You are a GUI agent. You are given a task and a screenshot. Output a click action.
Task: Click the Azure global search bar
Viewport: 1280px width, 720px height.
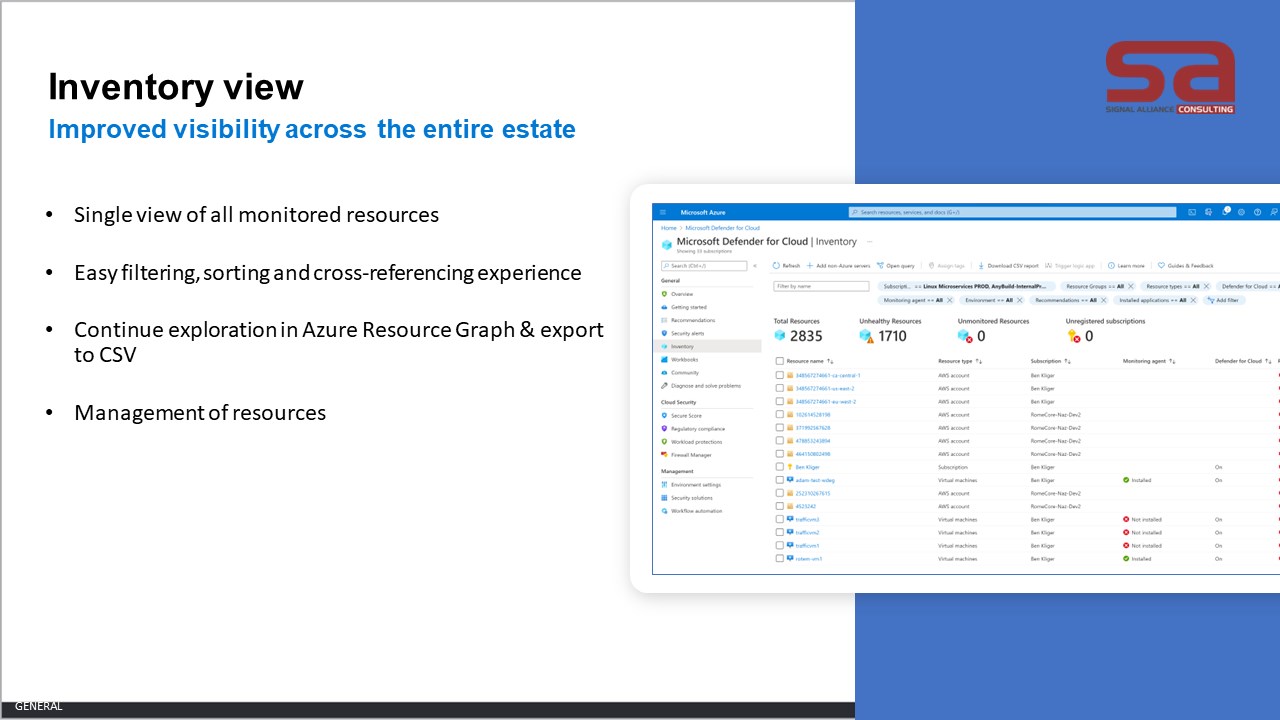tap(1012, 212)
